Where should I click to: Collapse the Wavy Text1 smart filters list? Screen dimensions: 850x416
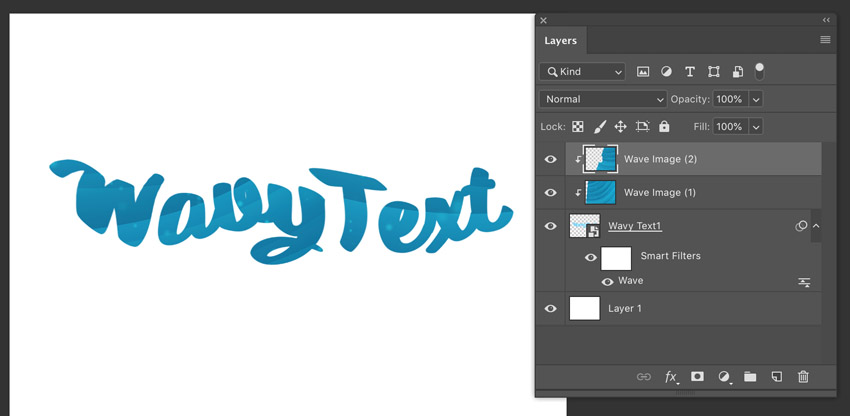coord(816,227)
